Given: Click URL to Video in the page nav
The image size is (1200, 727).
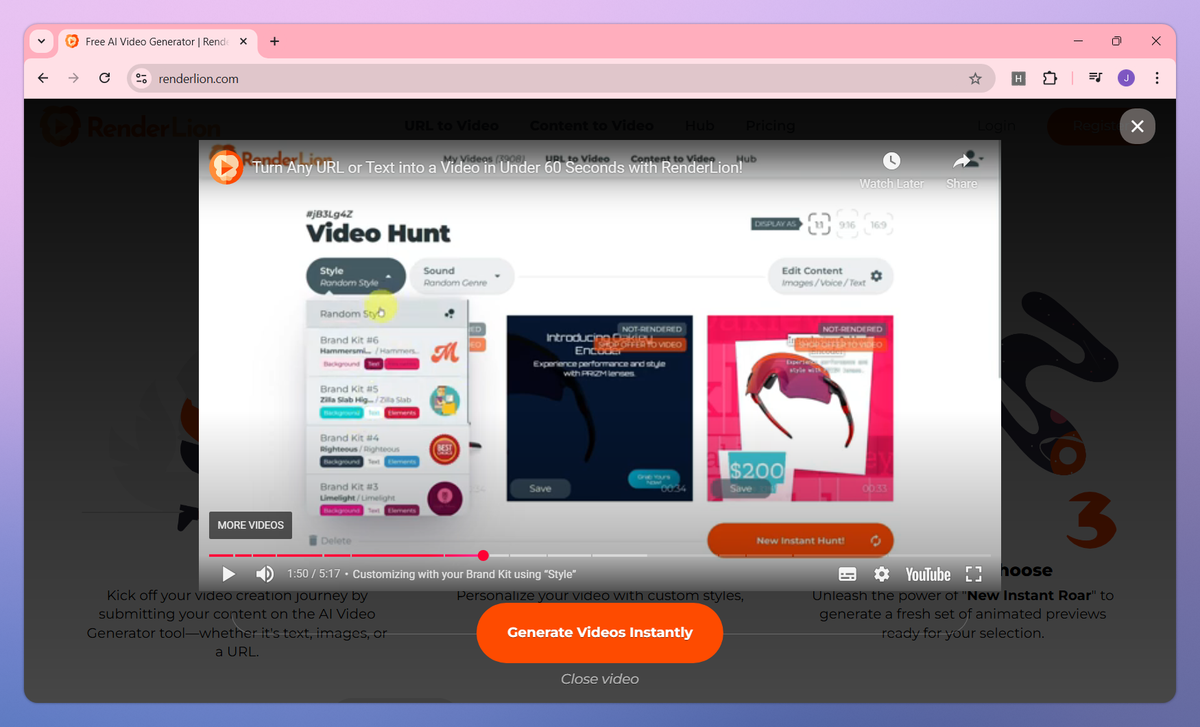Looking at the screenshot, I should 451,126.
